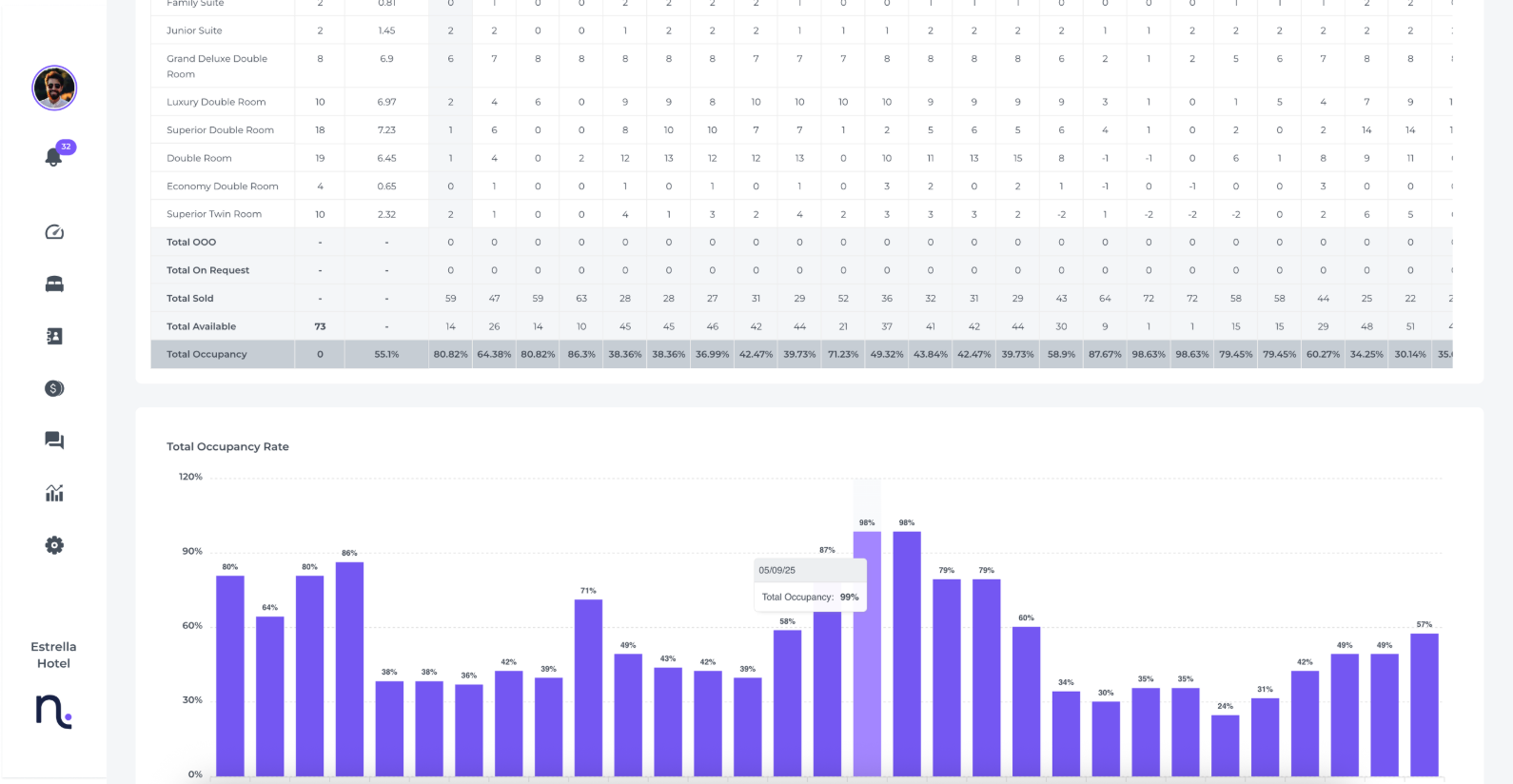Open the guest contacts book icon
The image size is (1513, 784).
[54, 336]
